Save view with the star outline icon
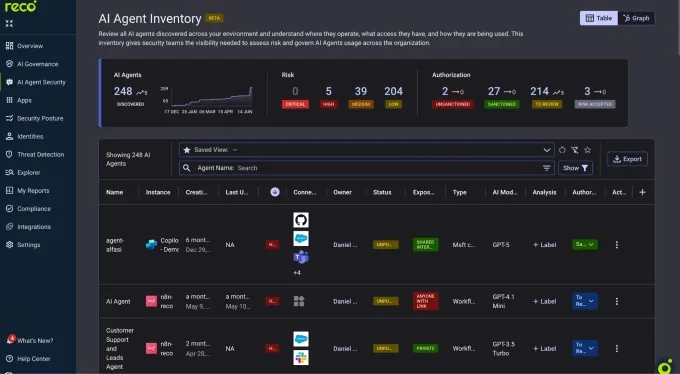 pyautogui.click(x=587, y=150)
